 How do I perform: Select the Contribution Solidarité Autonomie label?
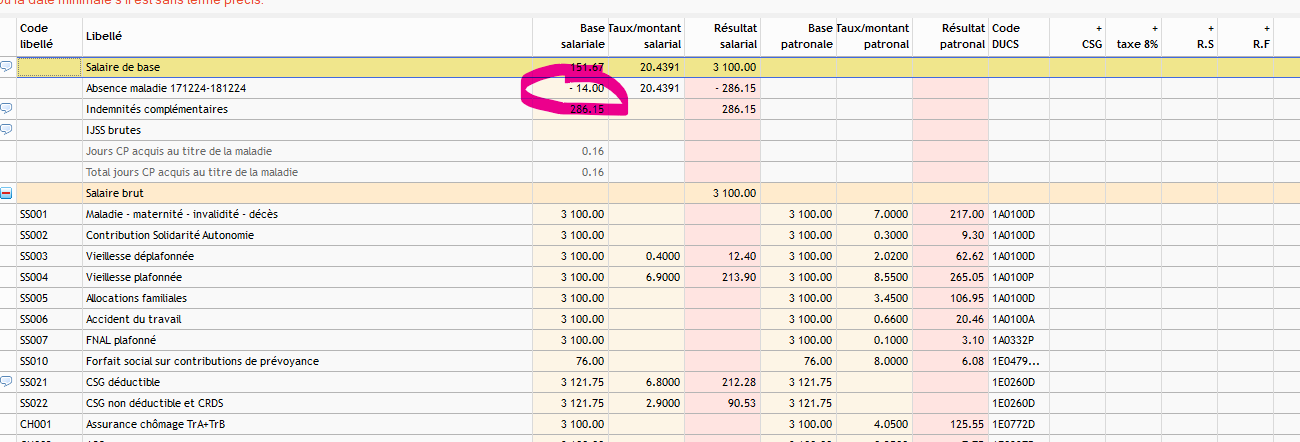(x=170, y=235)
